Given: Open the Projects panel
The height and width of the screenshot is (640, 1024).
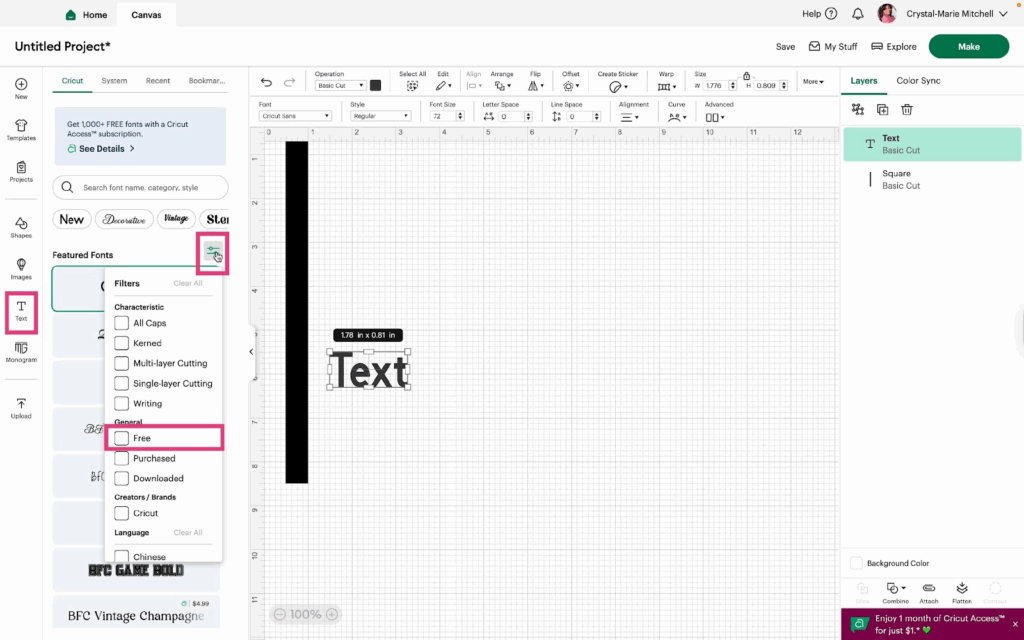Looking at the screenshot, I should click(21, 172).
